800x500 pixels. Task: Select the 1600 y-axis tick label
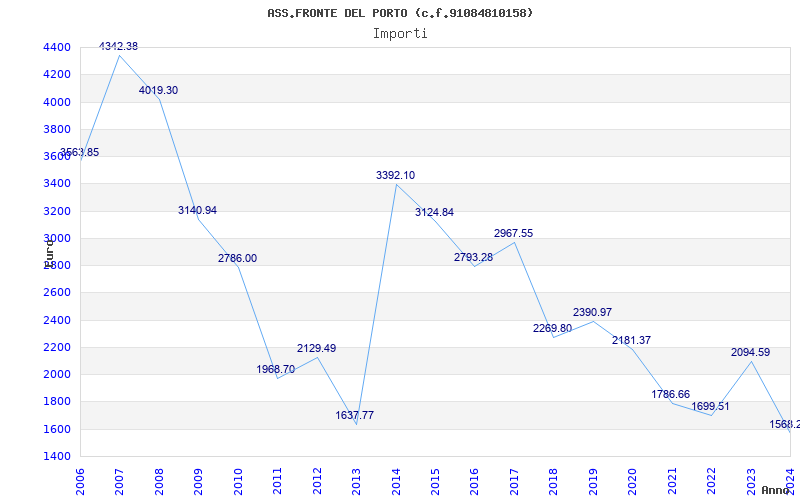(x=57, y=429)
